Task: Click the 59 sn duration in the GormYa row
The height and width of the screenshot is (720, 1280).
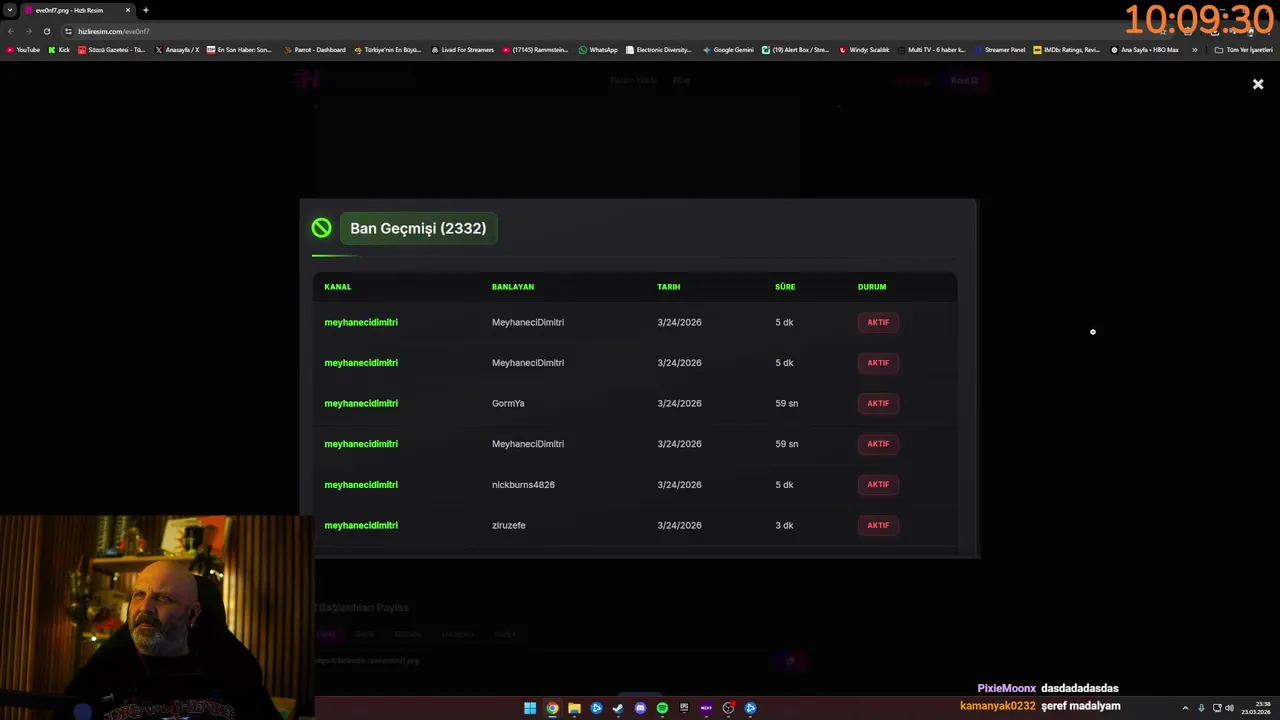Action: coord(787,404)
